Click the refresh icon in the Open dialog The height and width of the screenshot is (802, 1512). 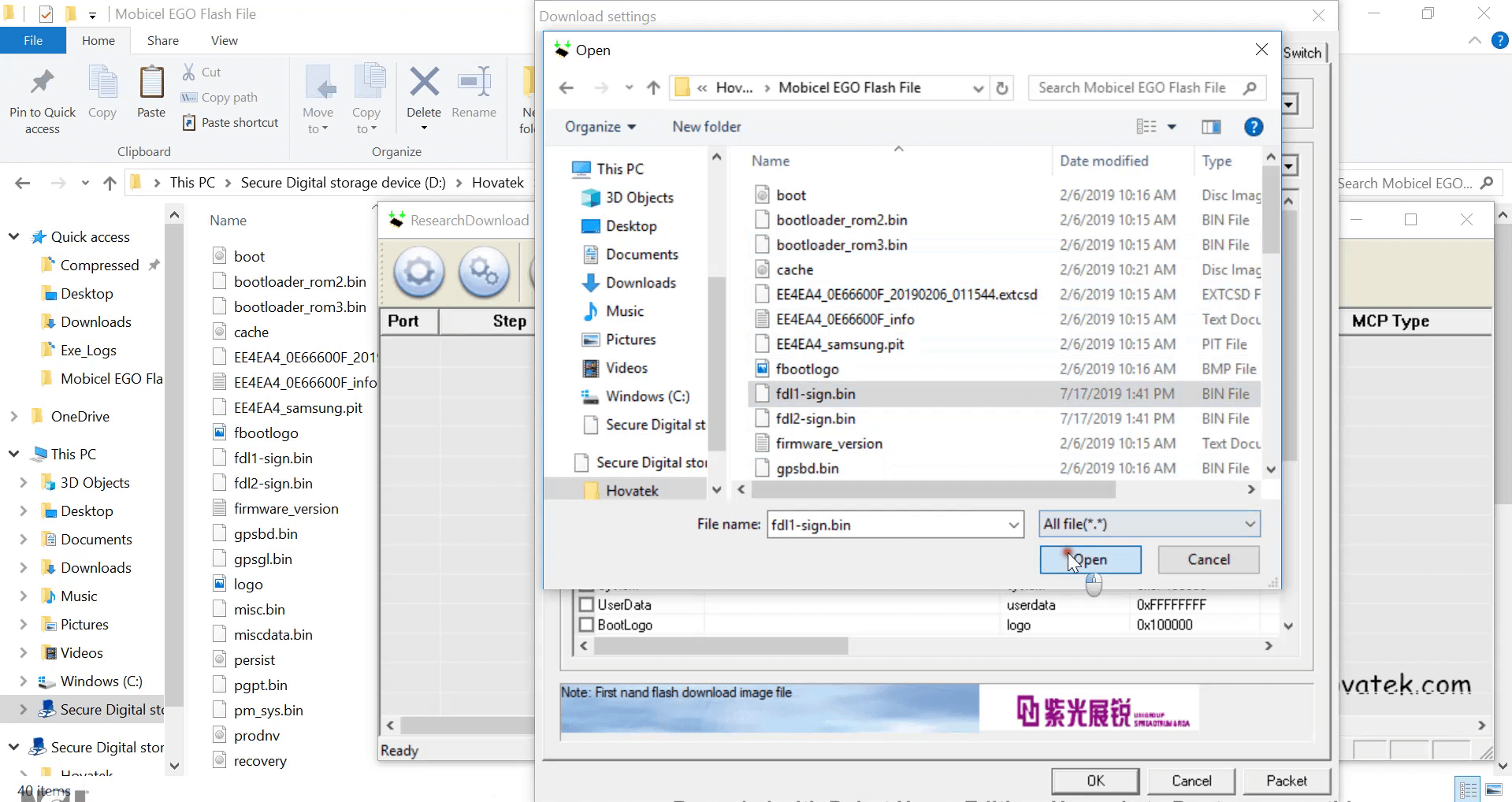tap(1001, 87)
